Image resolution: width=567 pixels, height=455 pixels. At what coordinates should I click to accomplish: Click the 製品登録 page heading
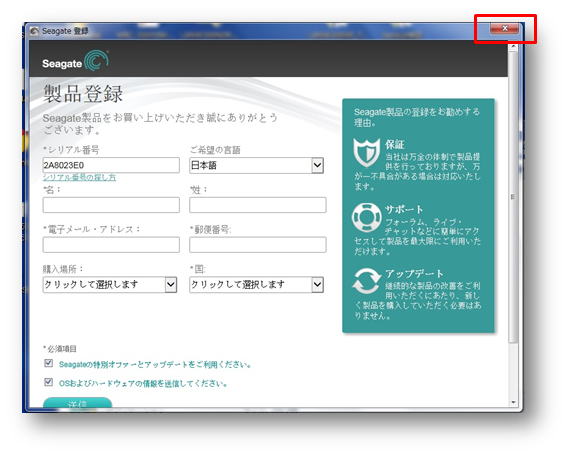[x=83, y=94]
